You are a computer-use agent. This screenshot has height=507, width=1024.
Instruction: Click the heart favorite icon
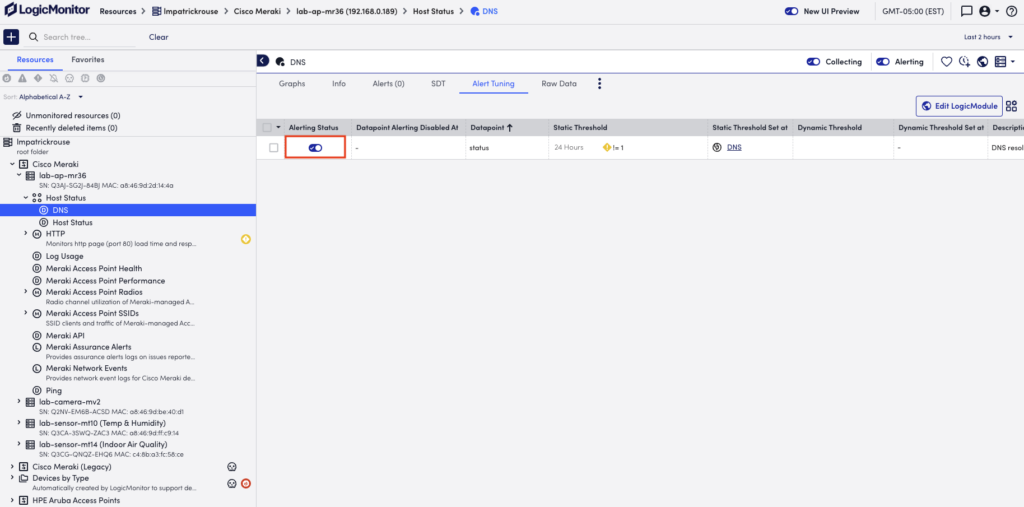(x=946, y=62)
